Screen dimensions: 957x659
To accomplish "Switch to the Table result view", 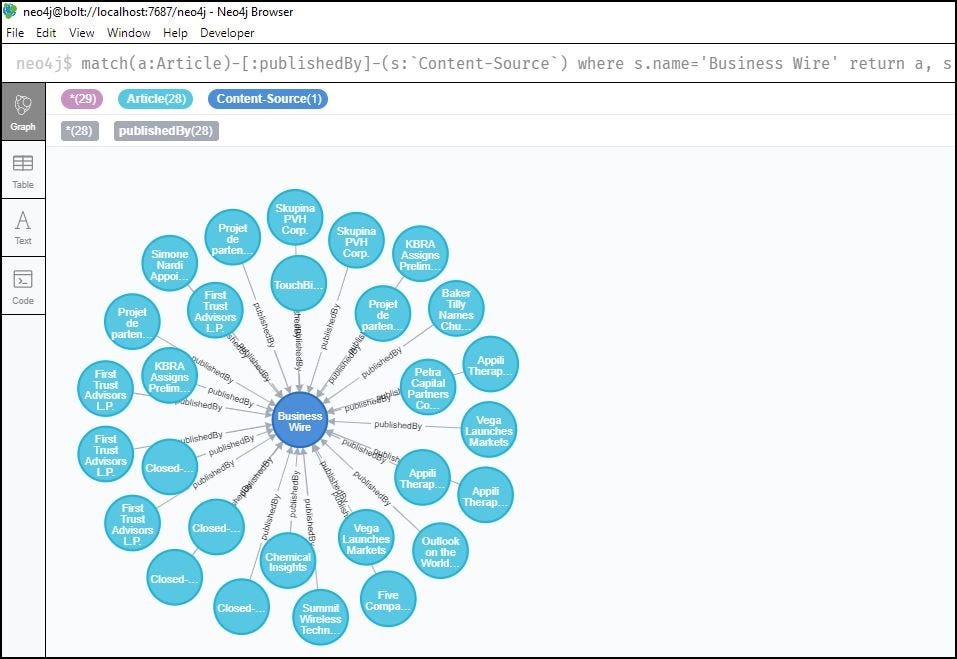I will tap(23, 170).
